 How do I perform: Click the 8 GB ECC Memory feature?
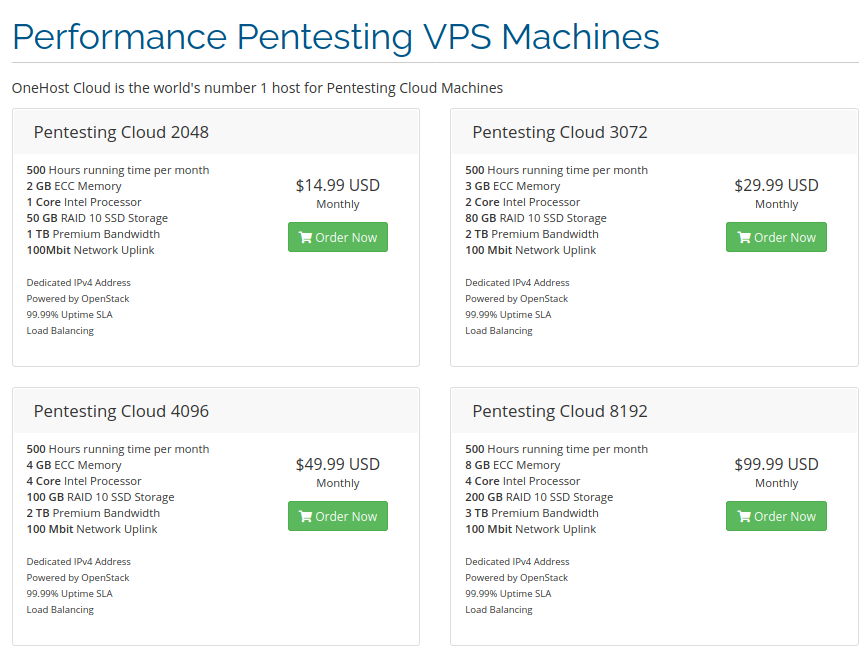512,465
